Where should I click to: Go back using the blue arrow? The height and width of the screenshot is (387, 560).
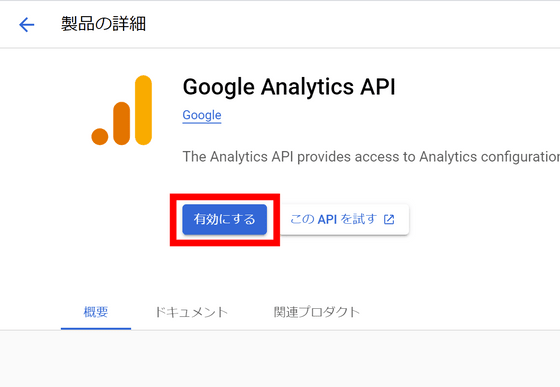click(26, 25)
